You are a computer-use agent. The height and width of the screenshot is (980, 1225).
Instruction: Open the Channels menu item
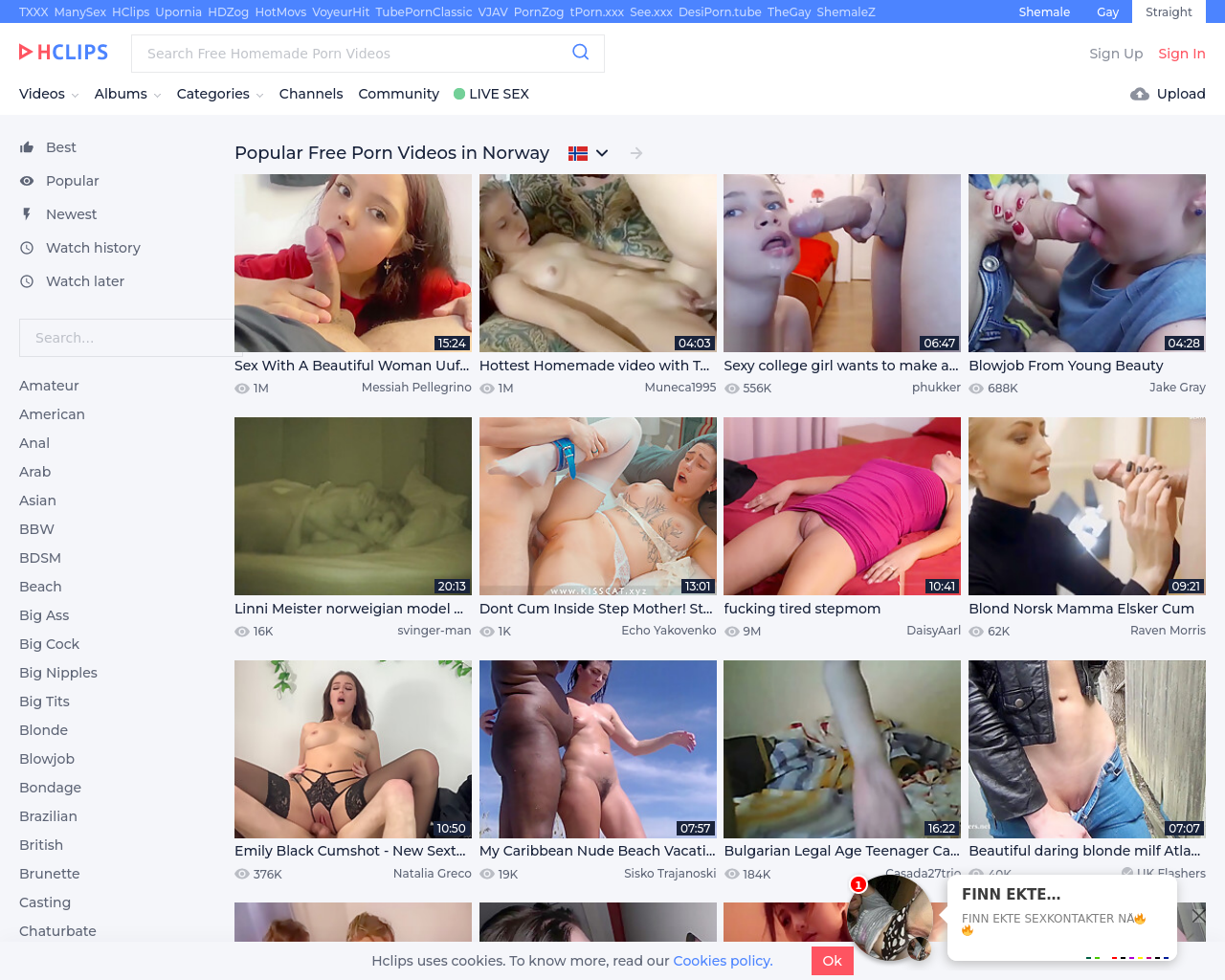(311, 94)
